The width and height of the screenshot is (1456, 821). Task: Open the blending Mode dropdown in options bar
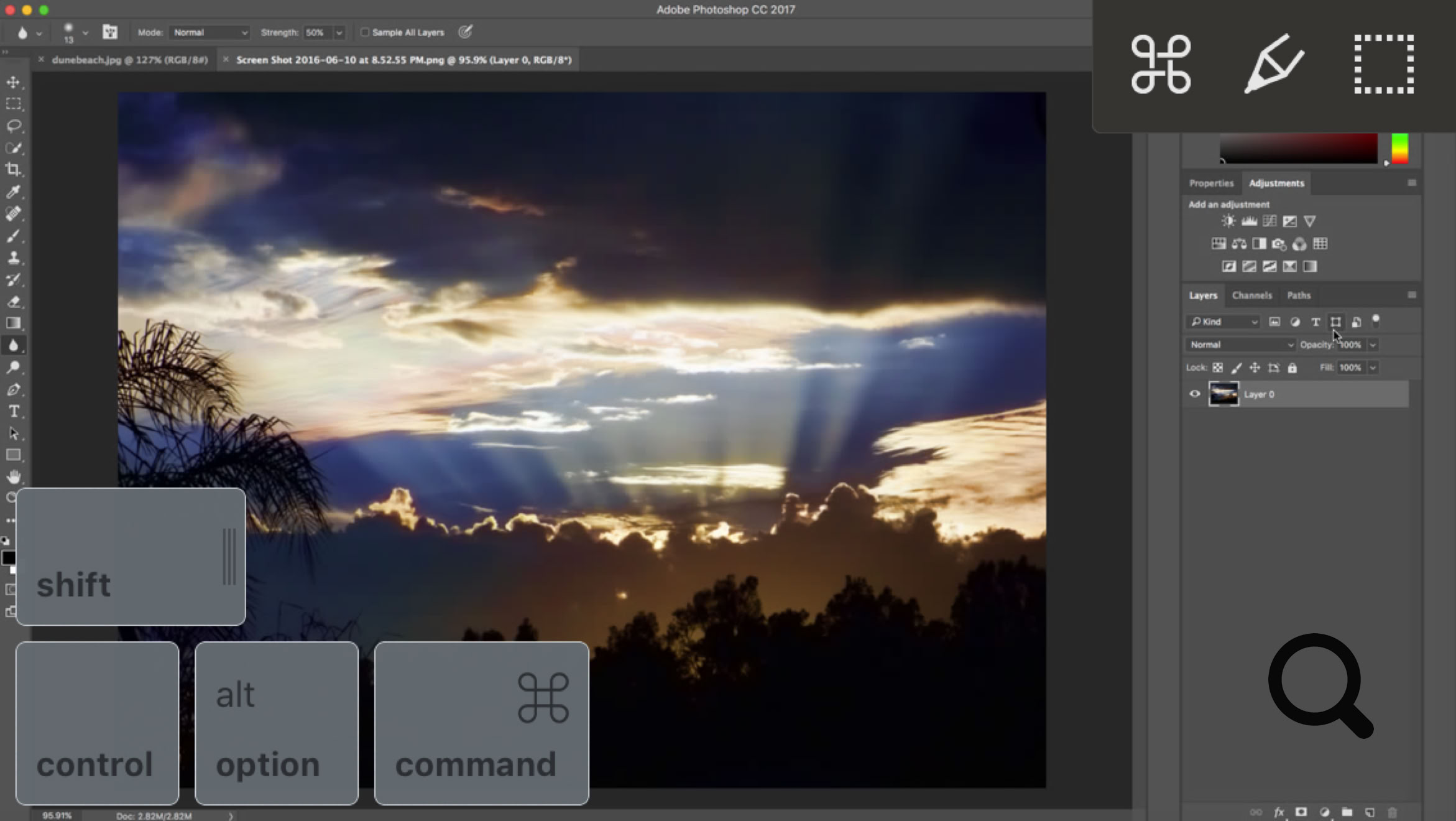click(x=209, y=32)
